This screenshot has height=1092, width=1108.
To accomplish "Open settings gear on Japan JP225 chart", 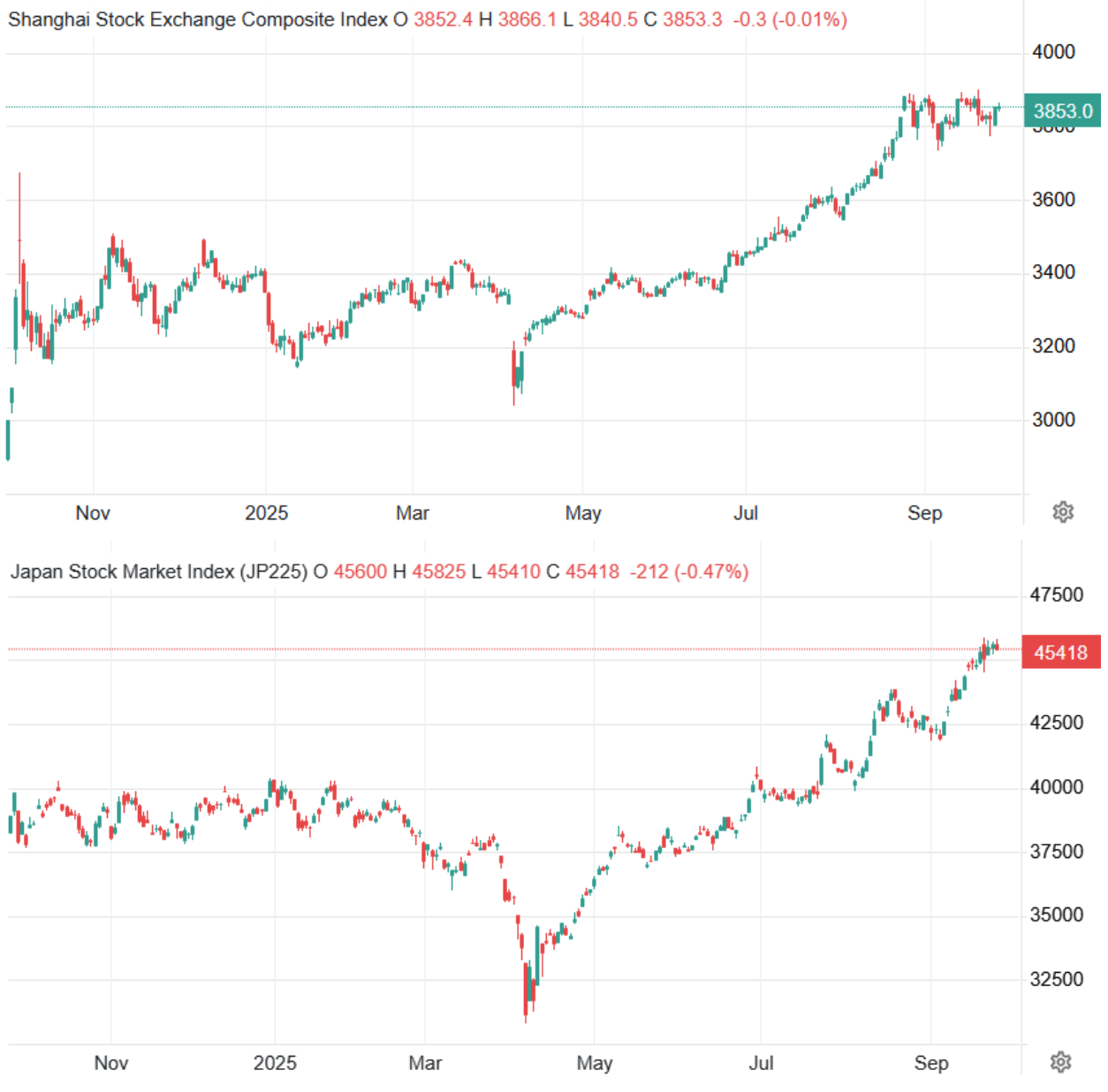I will (x=1060, y=1061).
